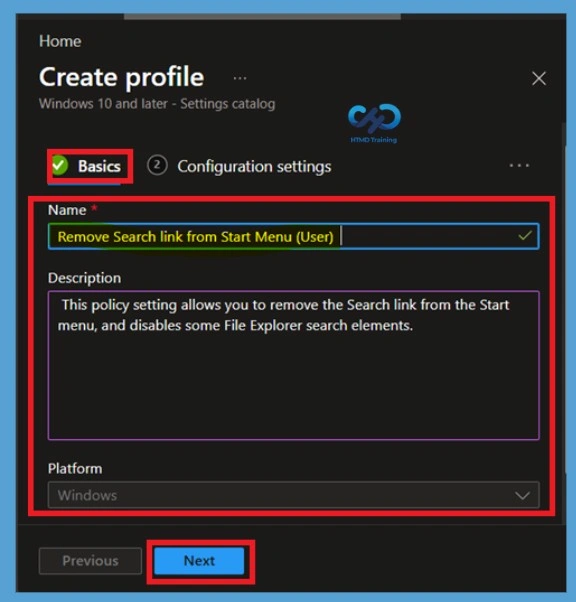Close the Create profile pane

[x=539, y=78]
